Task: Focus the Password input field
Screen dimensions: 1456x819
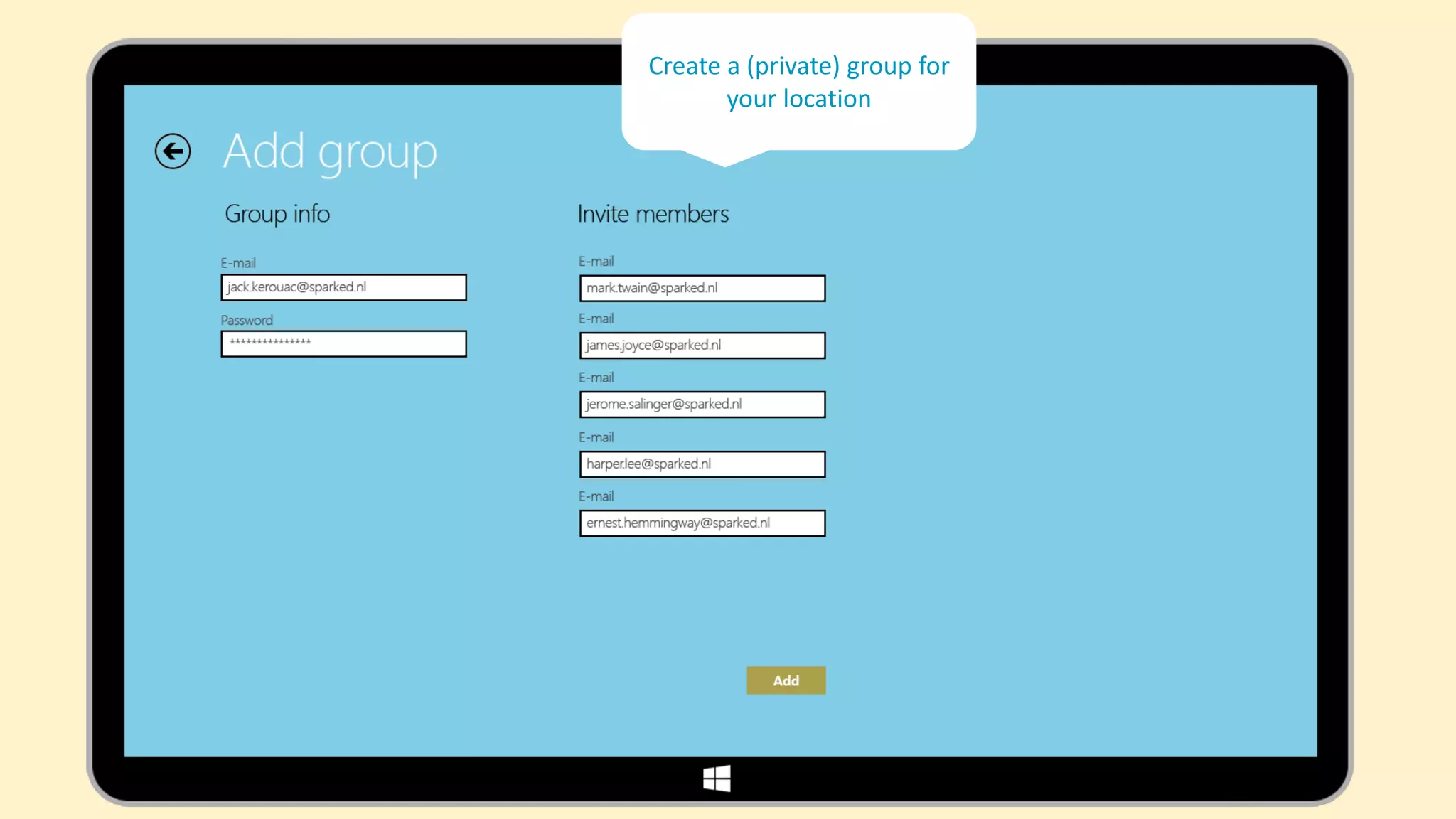Action: tap(343, 343)
